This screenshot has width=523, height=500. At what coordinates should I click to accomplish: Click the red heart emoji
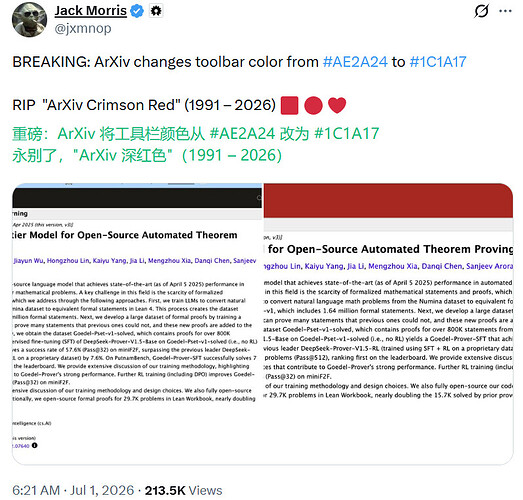tap(337, 105)
